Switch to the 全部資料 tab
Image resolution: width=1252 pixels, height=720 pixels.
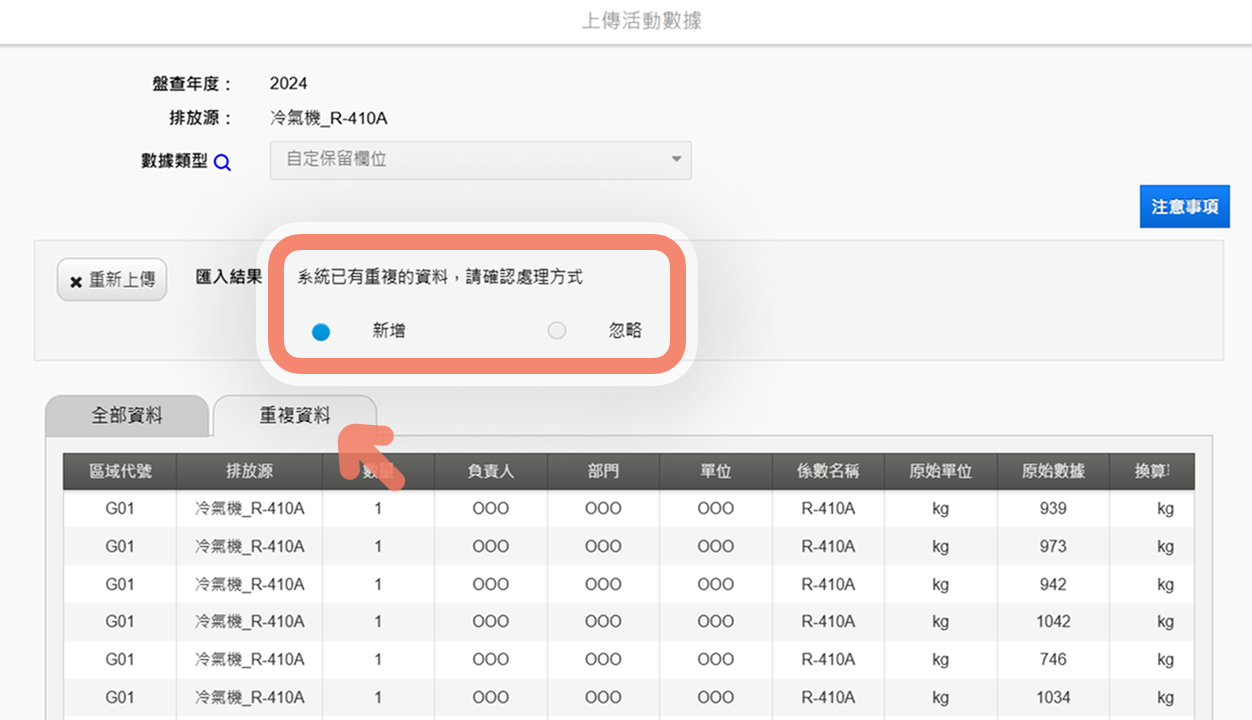coord(127,416)
